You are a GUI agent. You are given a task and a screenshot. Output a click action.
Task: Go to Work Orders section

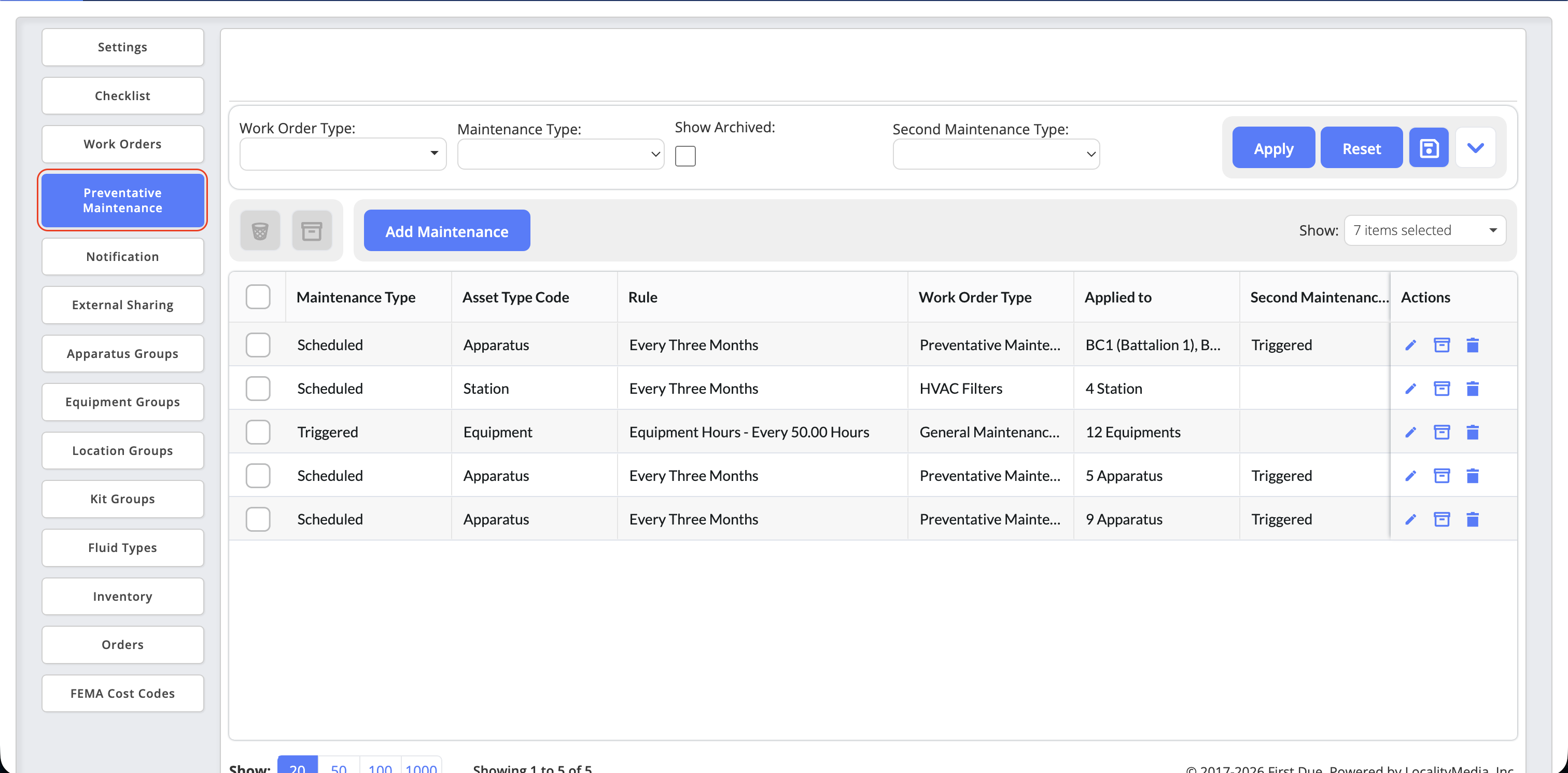[122, 144]
